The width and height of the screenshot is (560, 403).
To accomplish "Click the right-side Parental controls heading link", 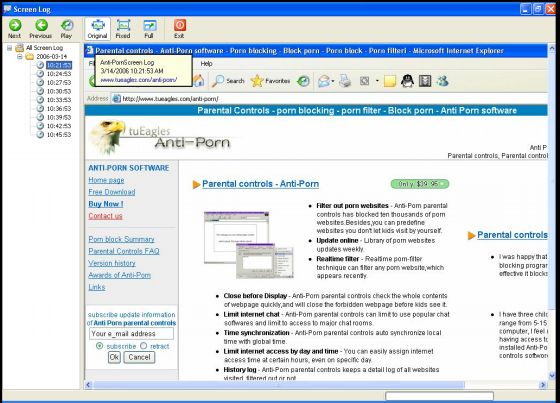I will 512,235.
